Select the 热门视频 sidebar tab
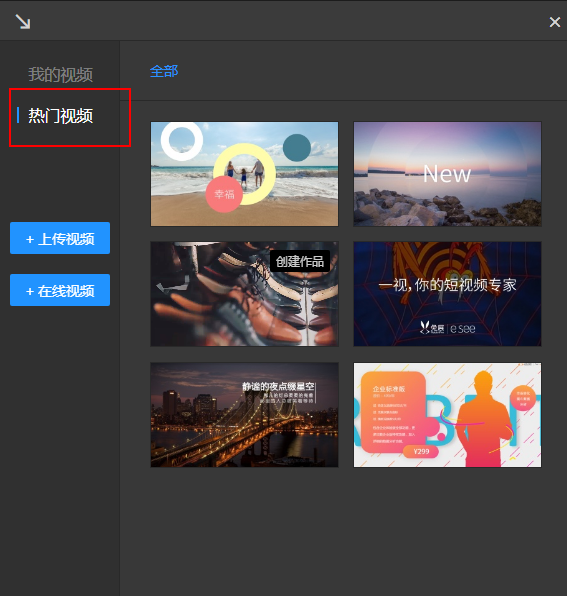This screenshot has height=596, width=567. [x=60, y=116]
